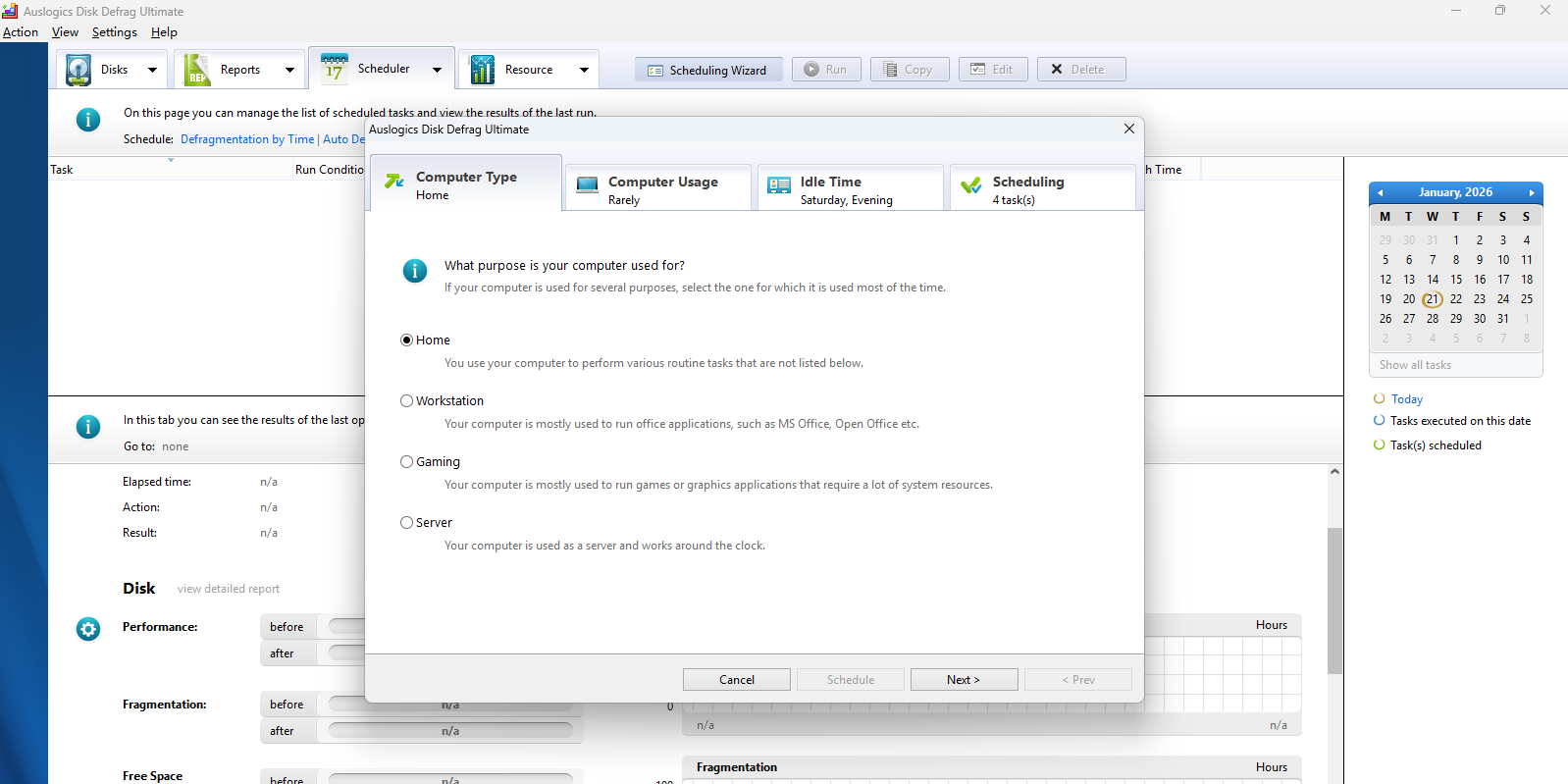This screenshot has height=784, width=1568.
Task: Expand the Resource dropdown arrow
Action: pos(584,70)
